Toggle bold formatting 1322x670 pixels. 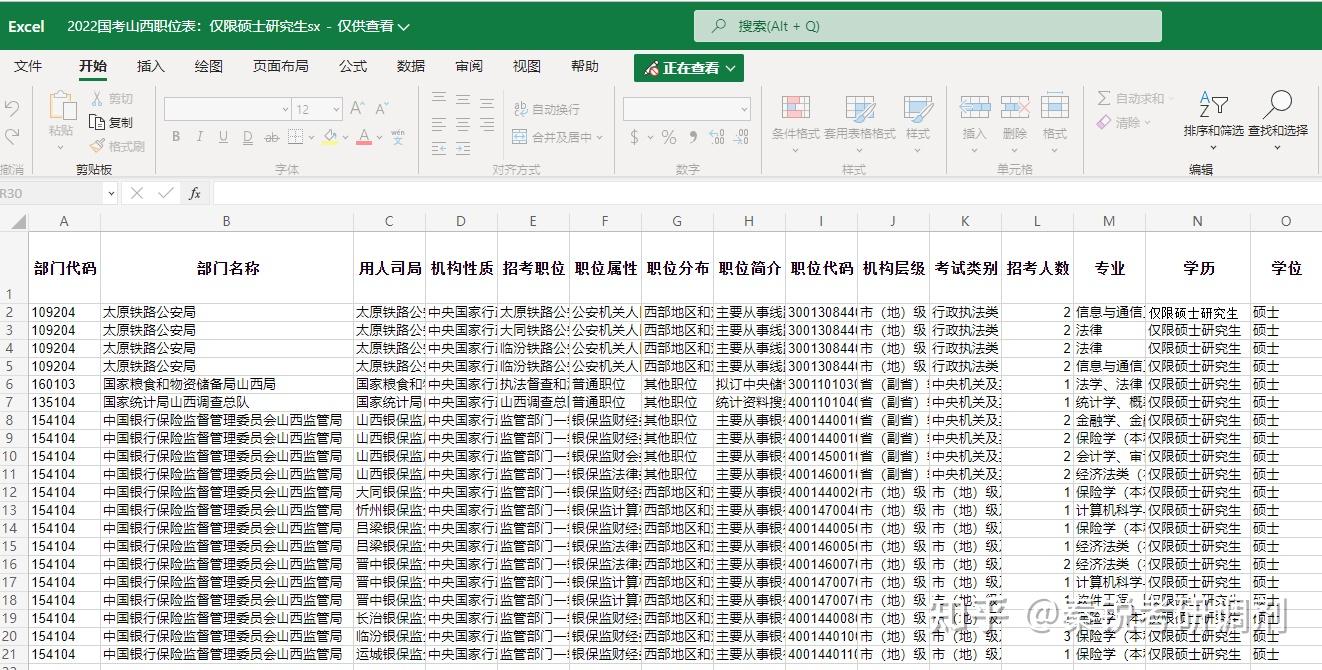pos(176,135)
